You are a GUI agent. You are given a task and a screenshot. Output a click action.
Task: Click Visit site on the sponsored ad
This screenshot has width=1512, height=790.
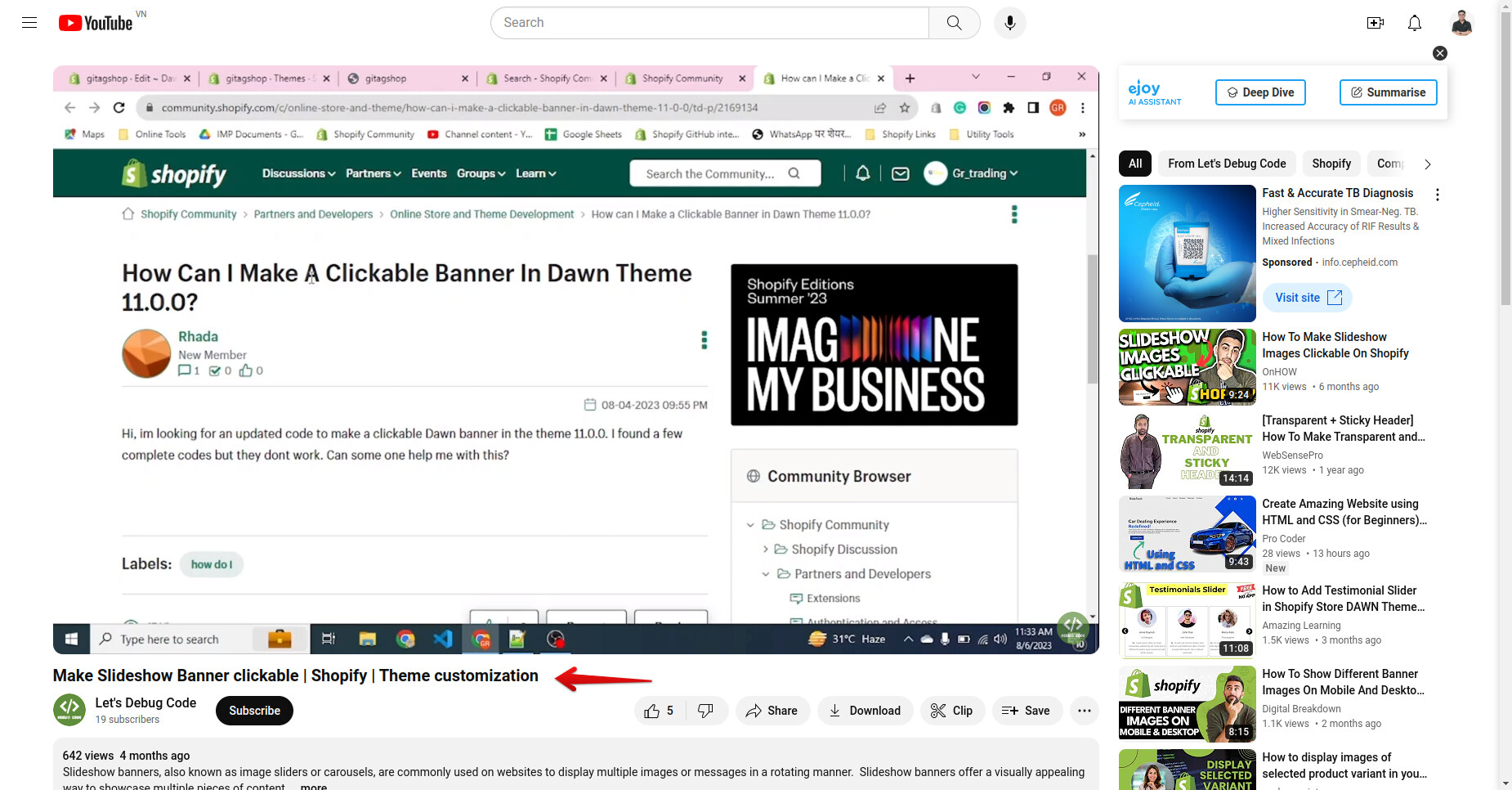point(1308,298)
